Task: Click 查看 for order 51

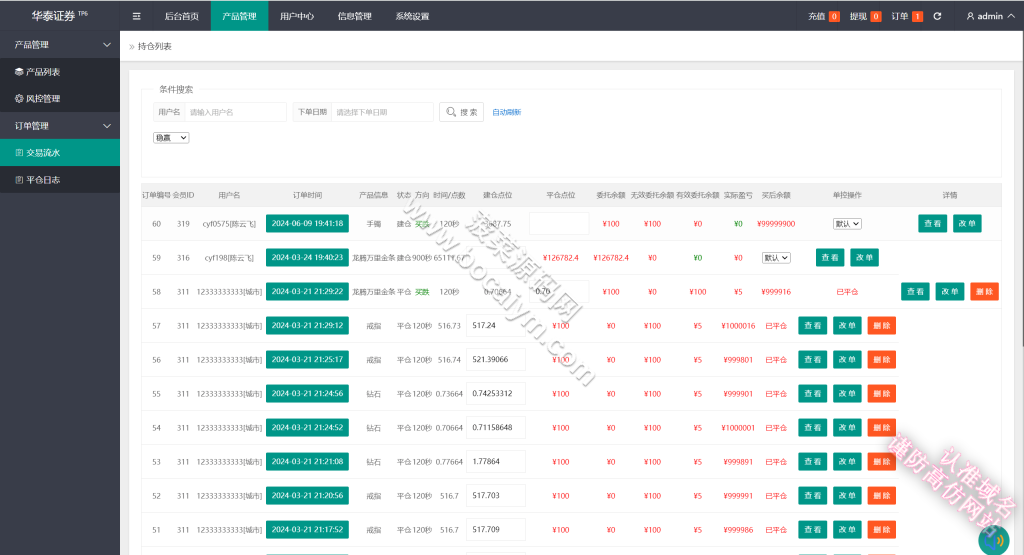Action: pos(812,530)
